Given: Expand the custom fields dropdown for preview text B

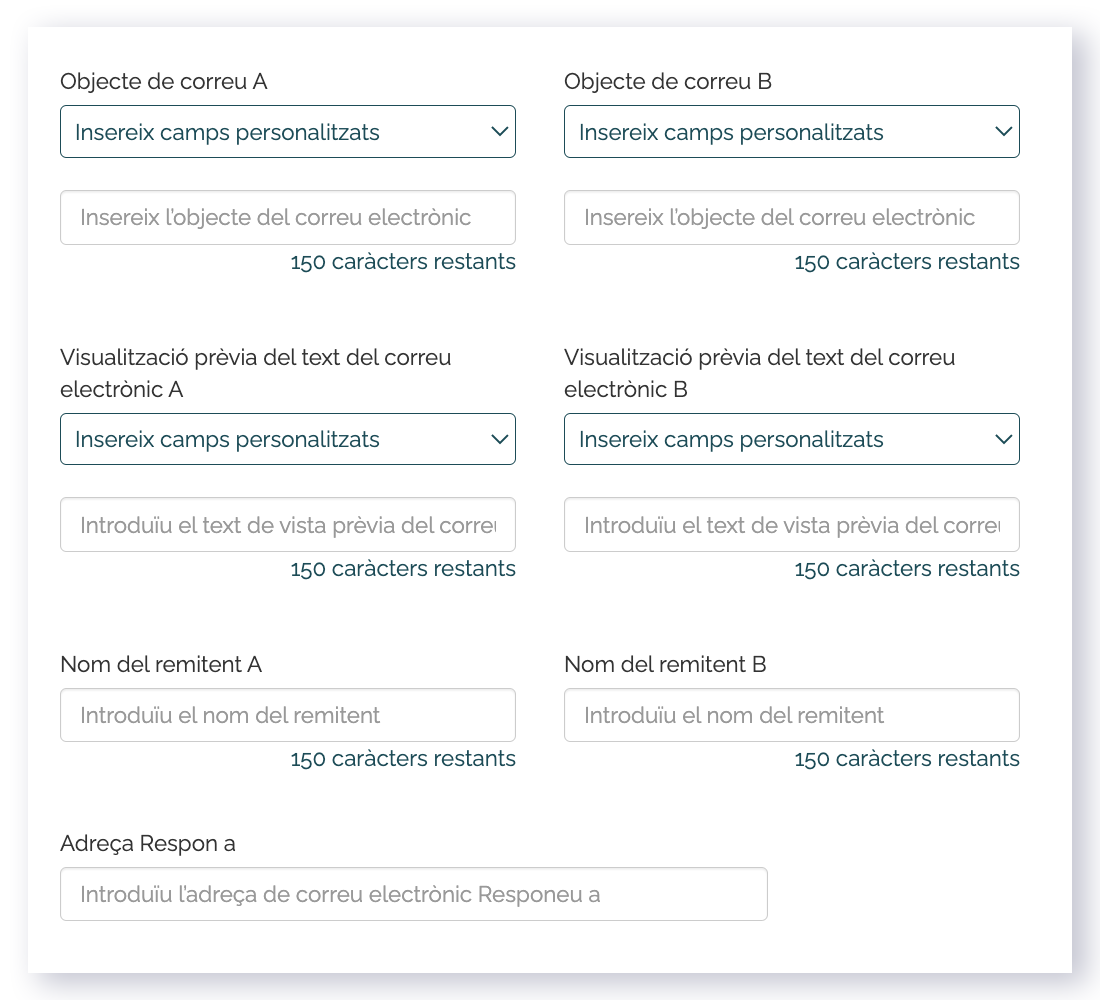Looking at the screenshot, I should [x=791, y=439].
